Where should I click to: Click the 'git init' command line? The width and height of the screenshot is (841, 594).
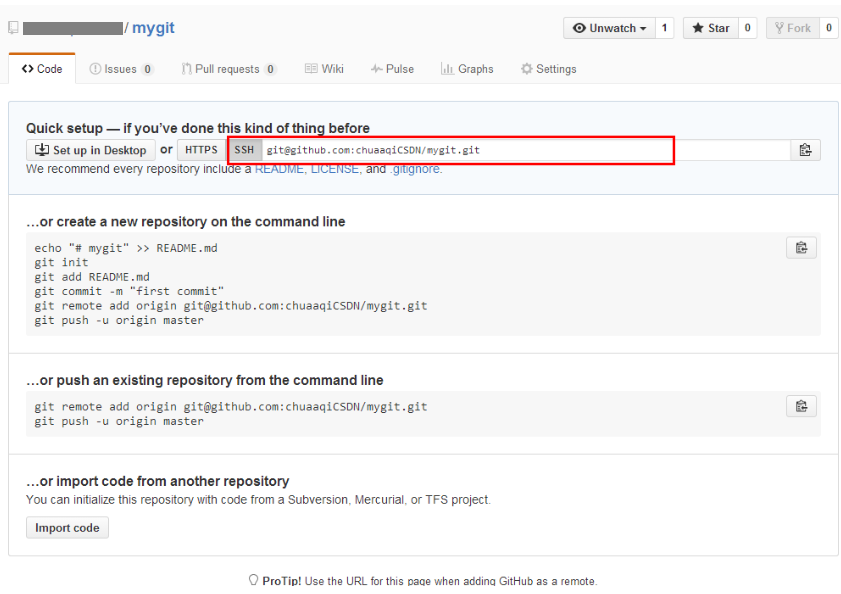(61, 262)
